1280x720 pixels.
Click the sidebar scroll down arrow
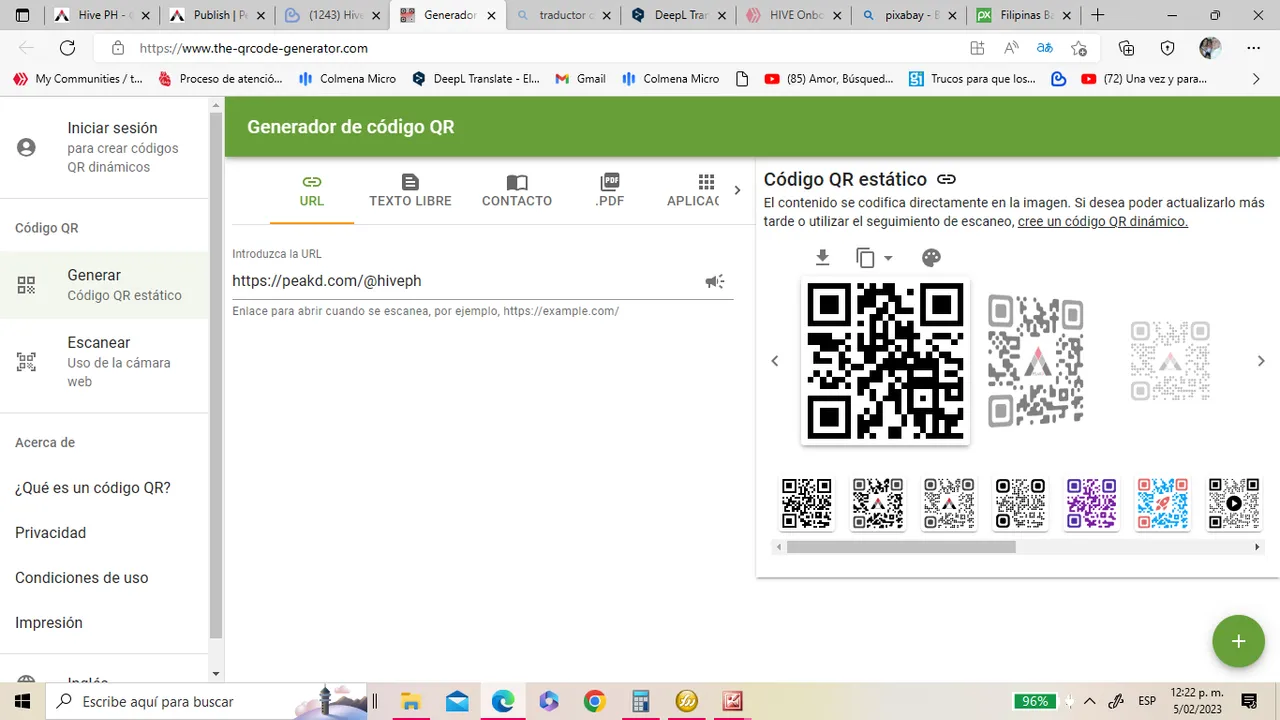point(216,674)
